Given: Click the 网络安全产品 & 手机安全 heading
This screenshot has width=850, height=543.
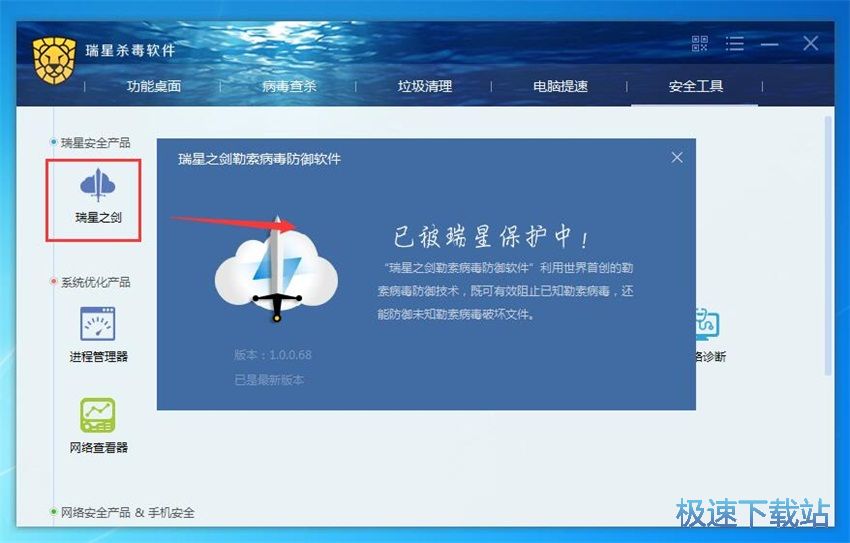Looking at the screenshot, I should [x=127, y=512].
